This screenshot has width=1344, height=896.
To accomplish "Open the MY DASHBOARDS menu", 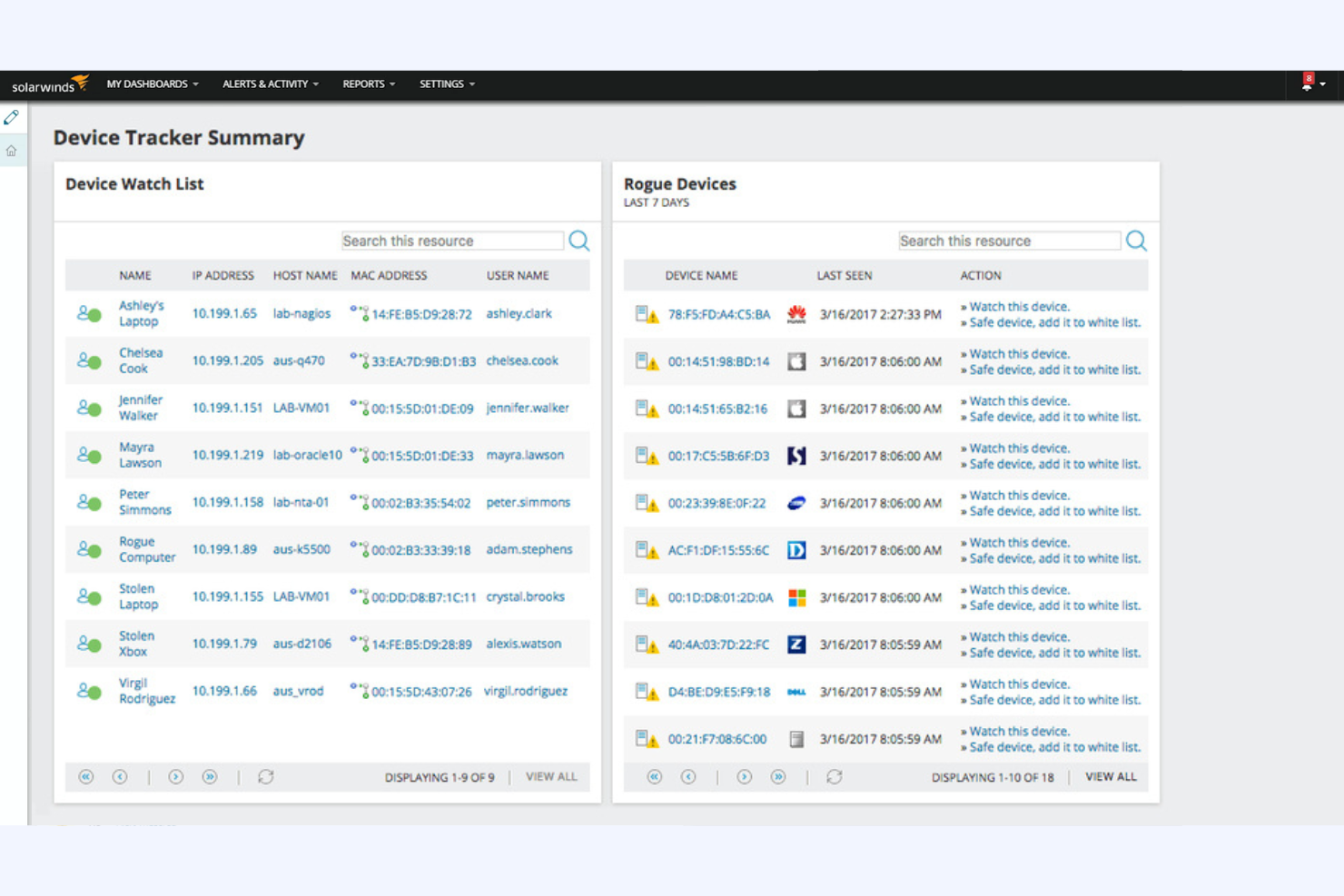I will coord(151,84).
